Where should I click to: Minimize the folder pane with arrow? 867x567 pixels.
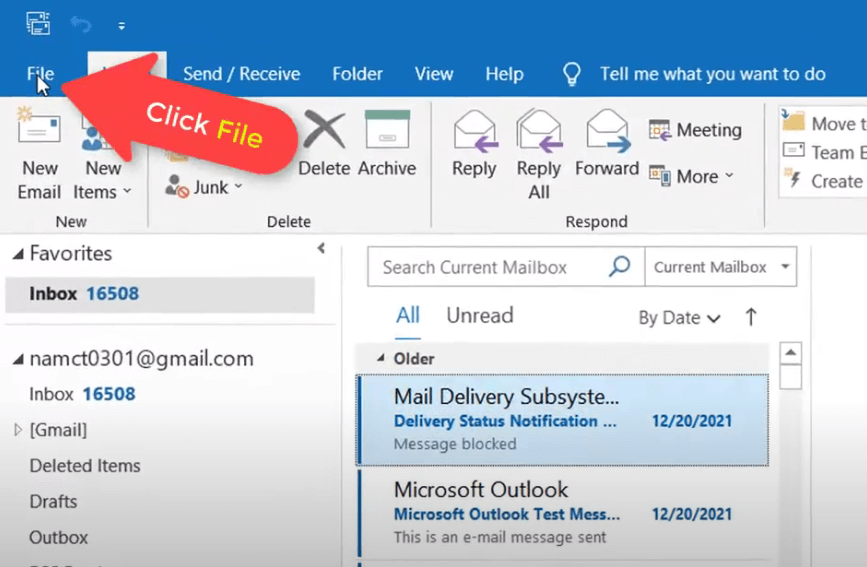[321, 248]
